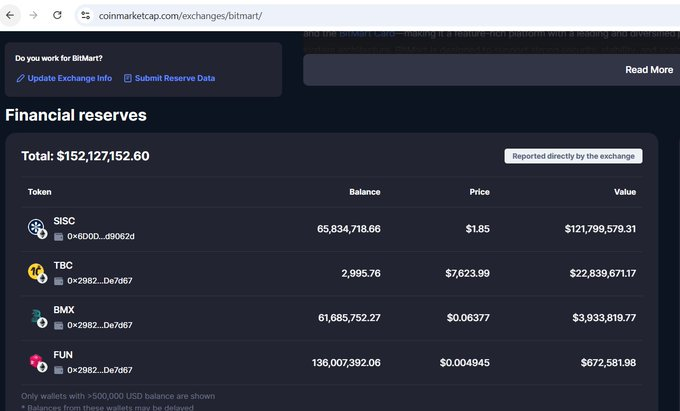Image resolution: width=680 pixels, height=411 pixels.
Task: Click the wallet icon in TBC row
Action: [59, 281]
